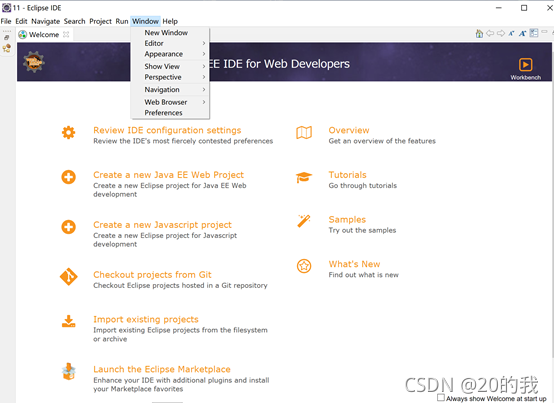Click the Workbench label in the banner

coord(525,77)
